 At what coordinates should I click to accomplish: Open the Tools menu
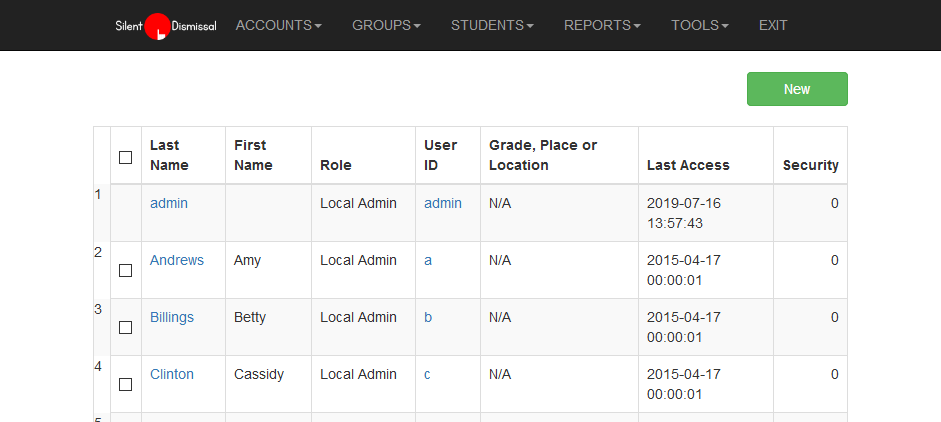699,26
